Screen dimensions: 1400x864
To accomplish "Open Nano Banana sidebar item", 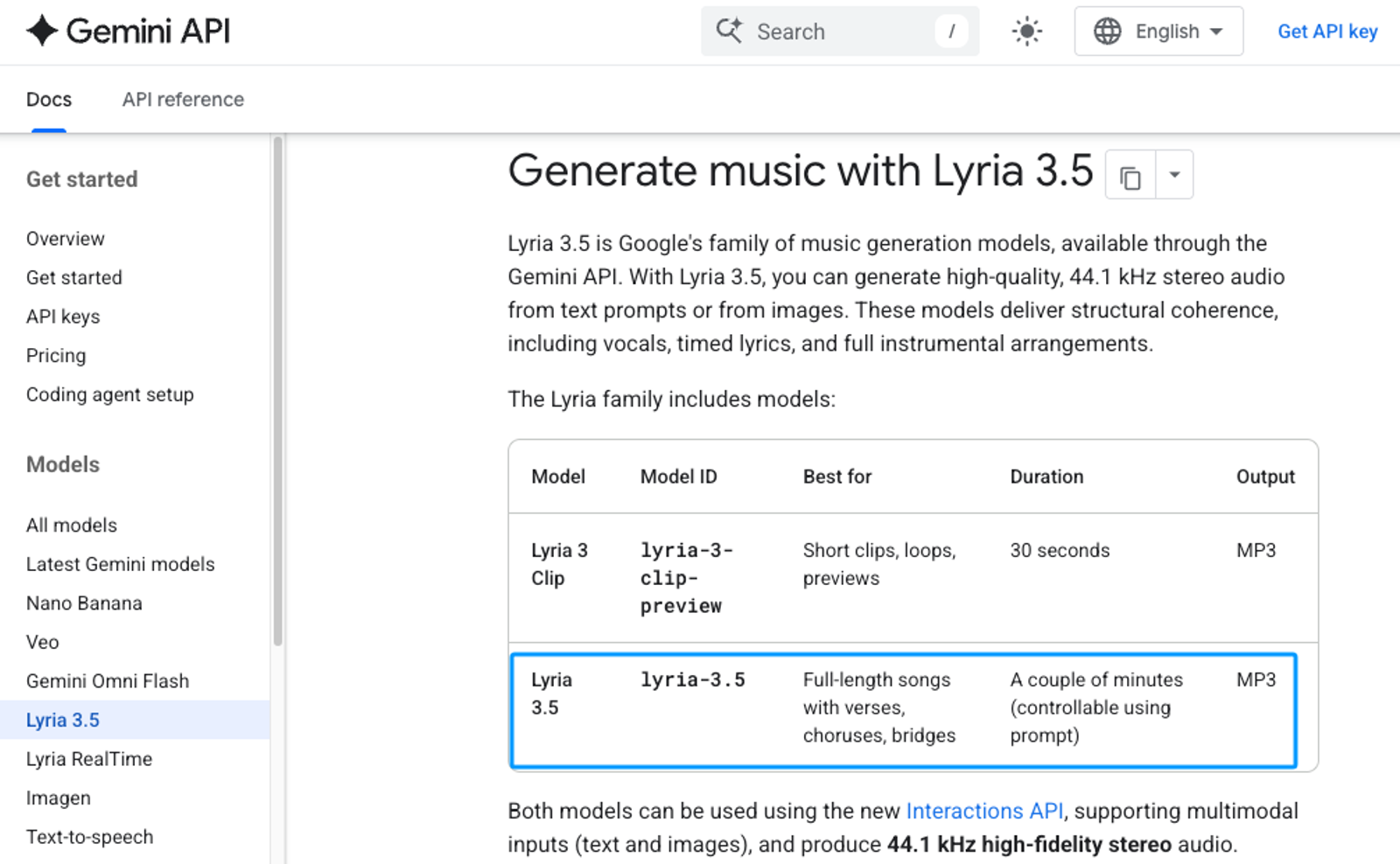I will (x=84, y=603).
